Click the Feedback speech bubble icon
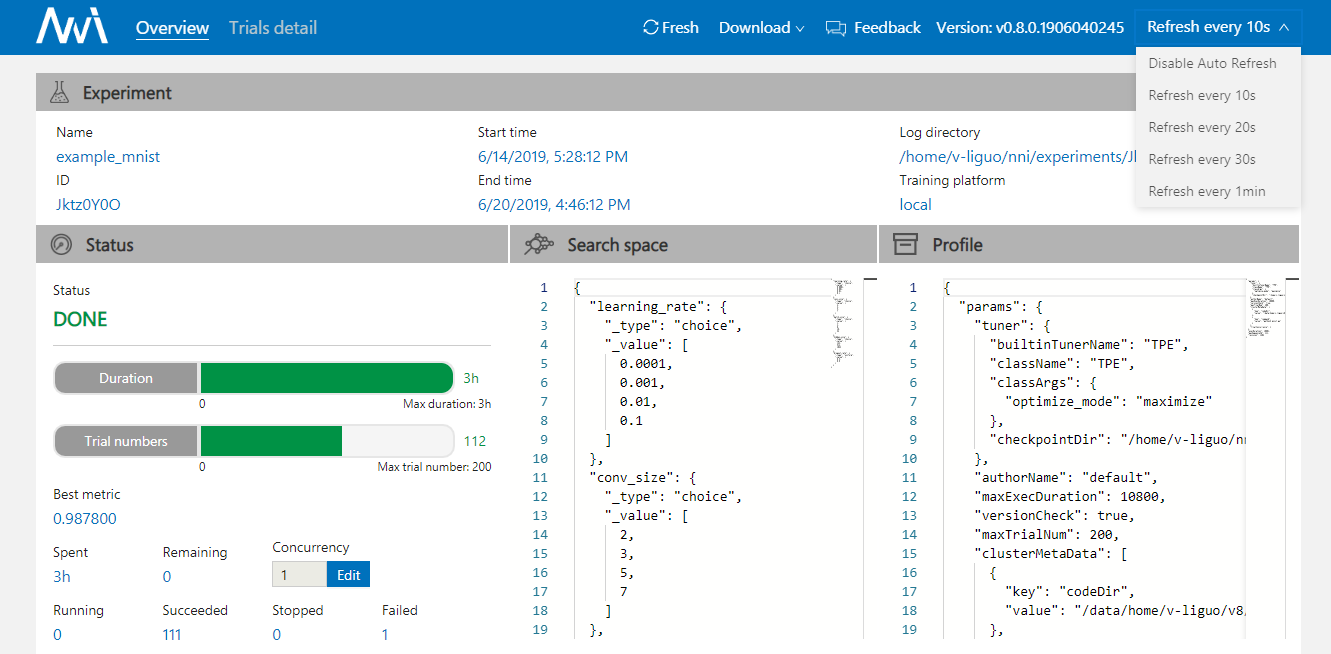1331x654 pixels. (x=836, y=28)
